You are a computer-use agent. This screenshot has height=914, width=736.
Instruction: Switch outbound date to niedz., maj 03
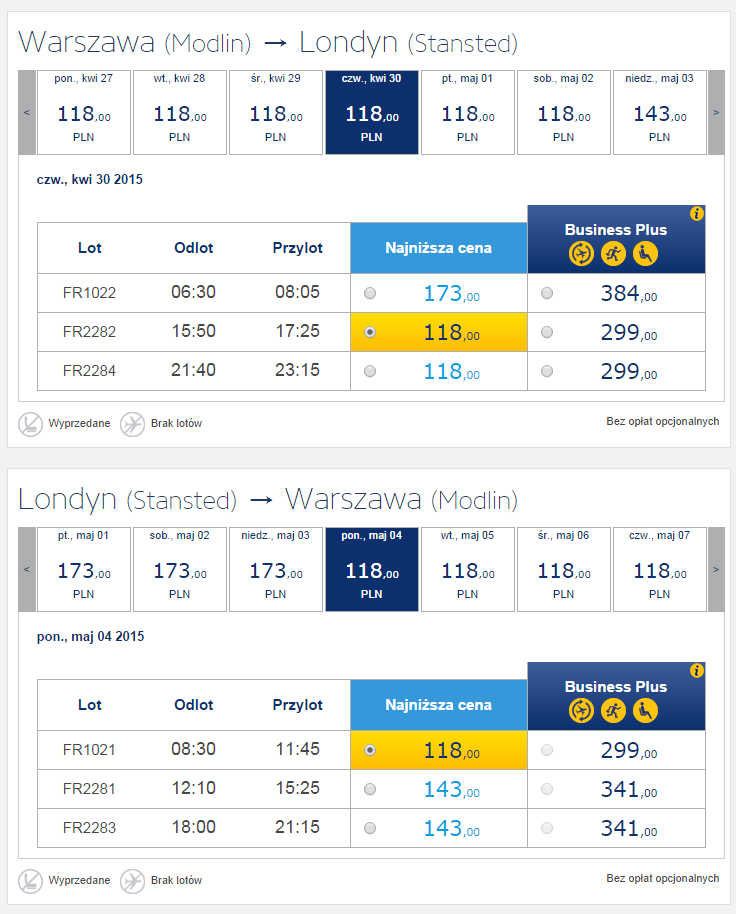click(x=660, y=113)
